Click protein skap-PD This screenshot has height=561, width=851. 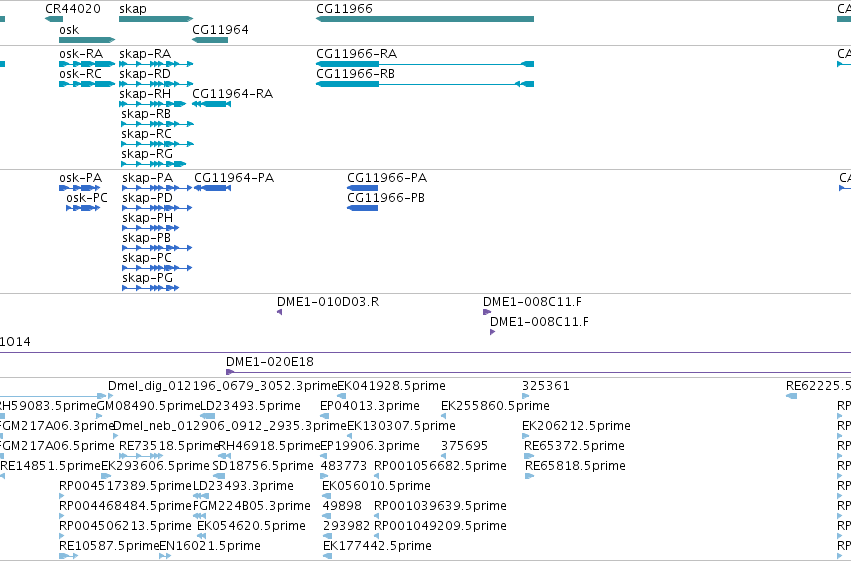[x=148, y=198]
